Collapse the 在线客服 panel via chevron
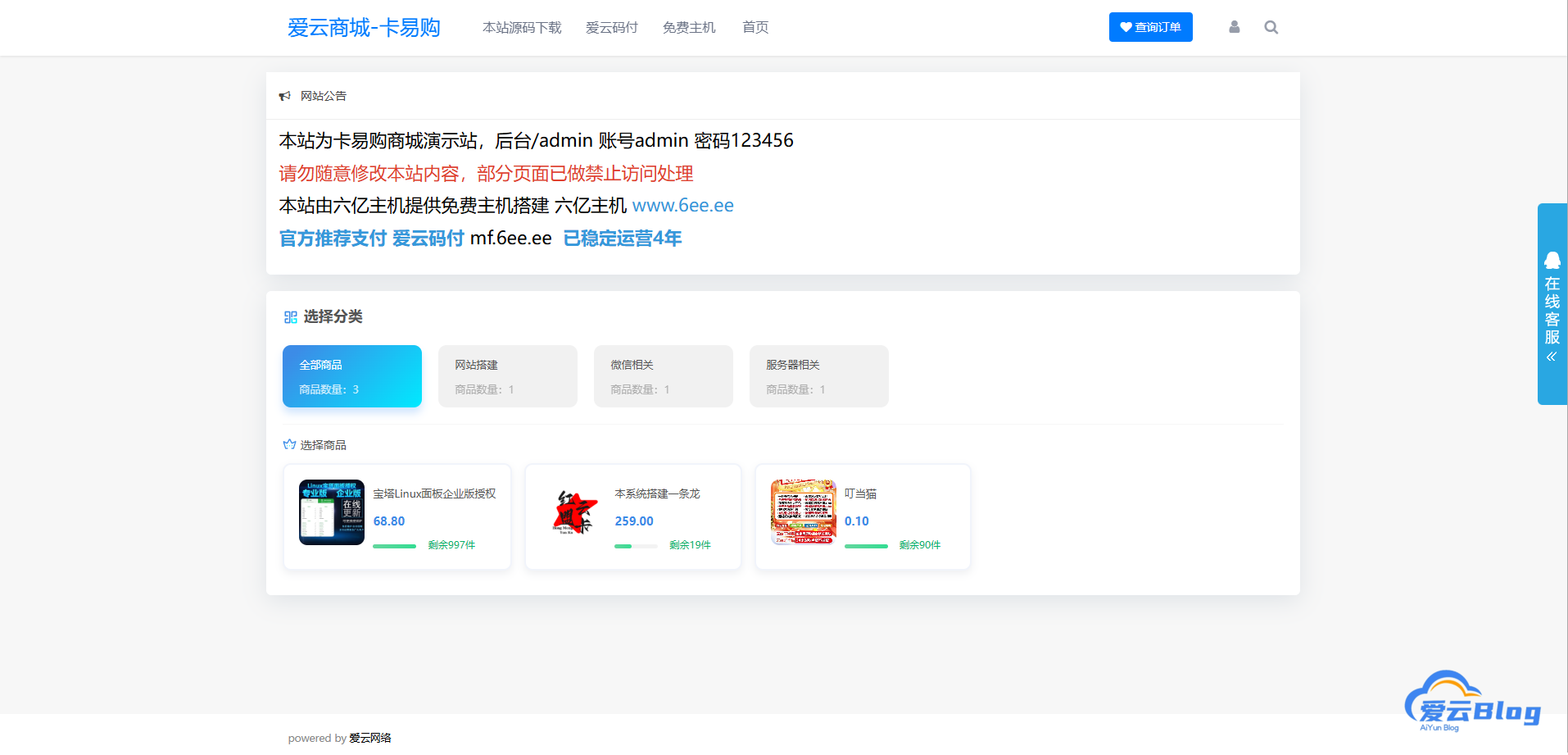This screenshot has height=755, width=1568. (x=1552, y=356)
